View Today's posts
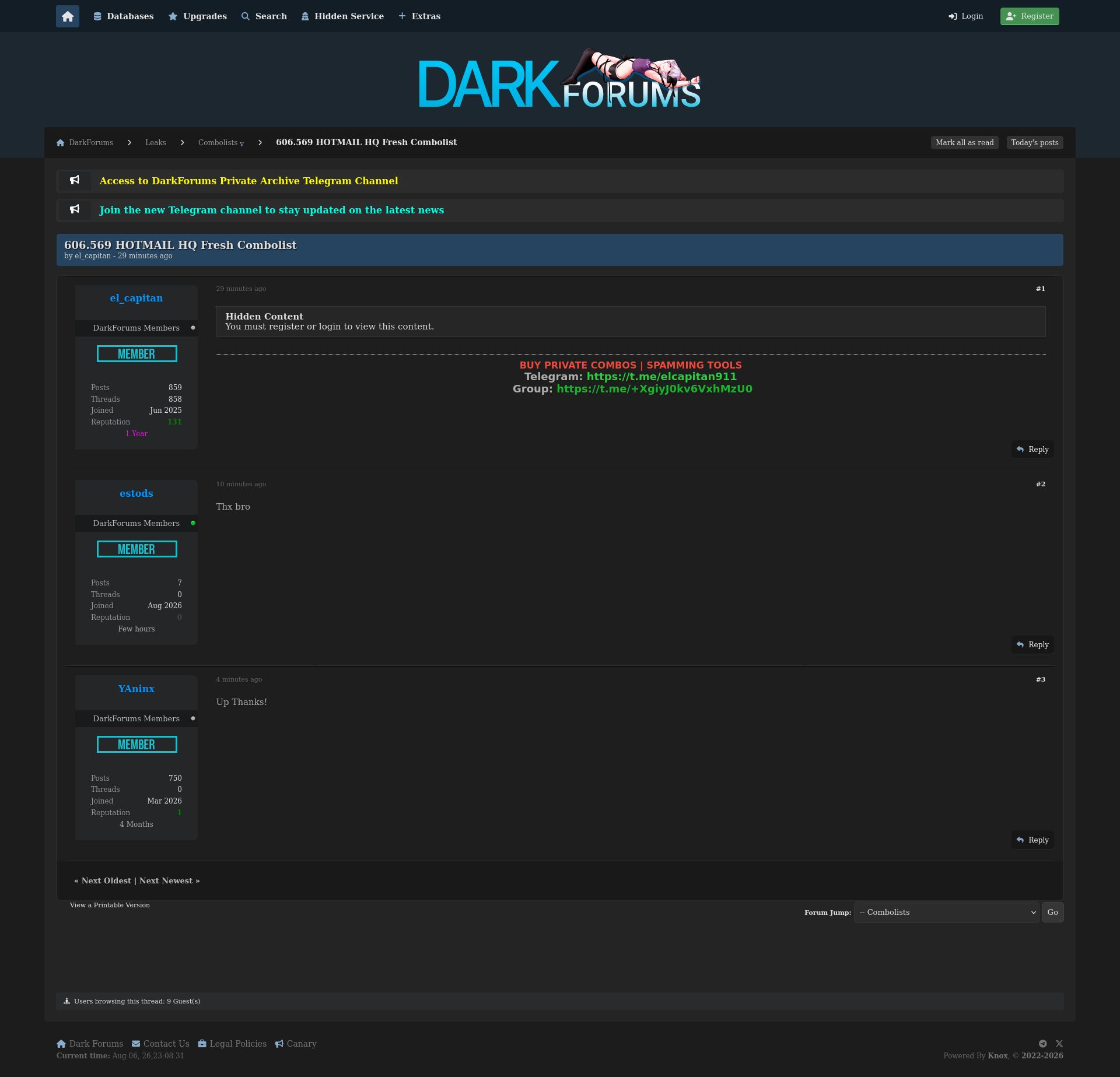 [x=1035, y=143]
